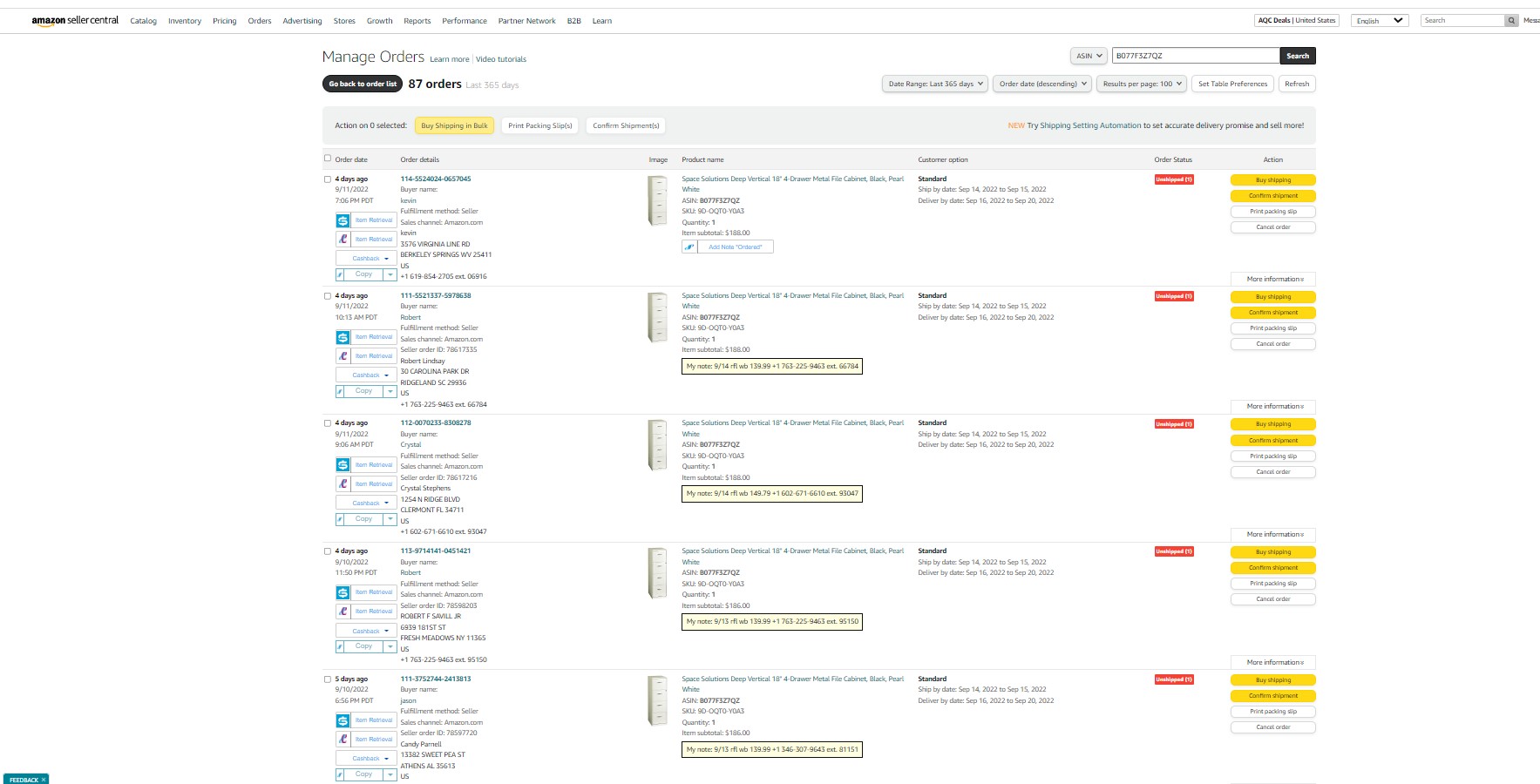Click blue dollar icon for order 111-5521337-5978638
The height and width of the screenshot is (784, 1540).
pyautogui.click(x=343, y=337)
